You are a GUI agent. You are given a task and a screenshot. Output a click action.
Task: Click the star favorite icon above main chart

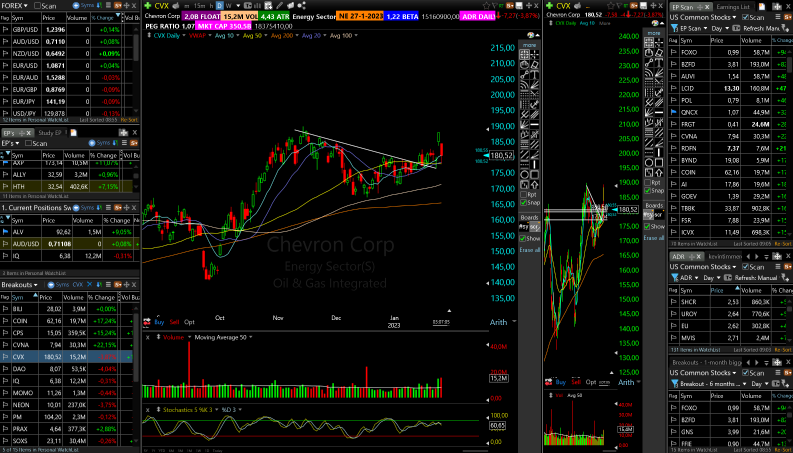click(486, 6)
